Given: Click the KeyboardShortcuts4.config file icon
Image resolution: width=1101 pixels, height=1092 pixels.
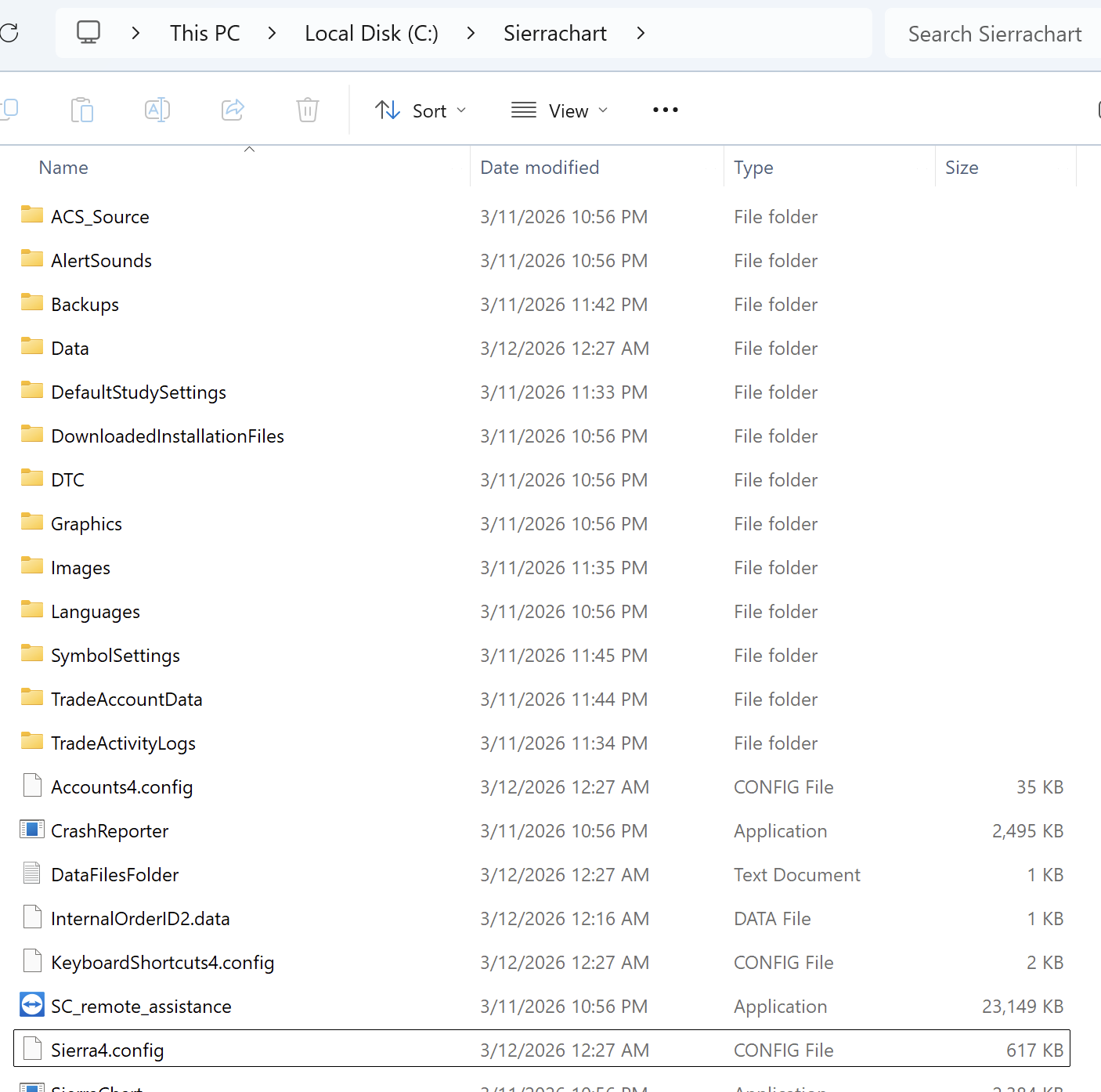Looking at the screenshot, I should click(x=32, y=960).
